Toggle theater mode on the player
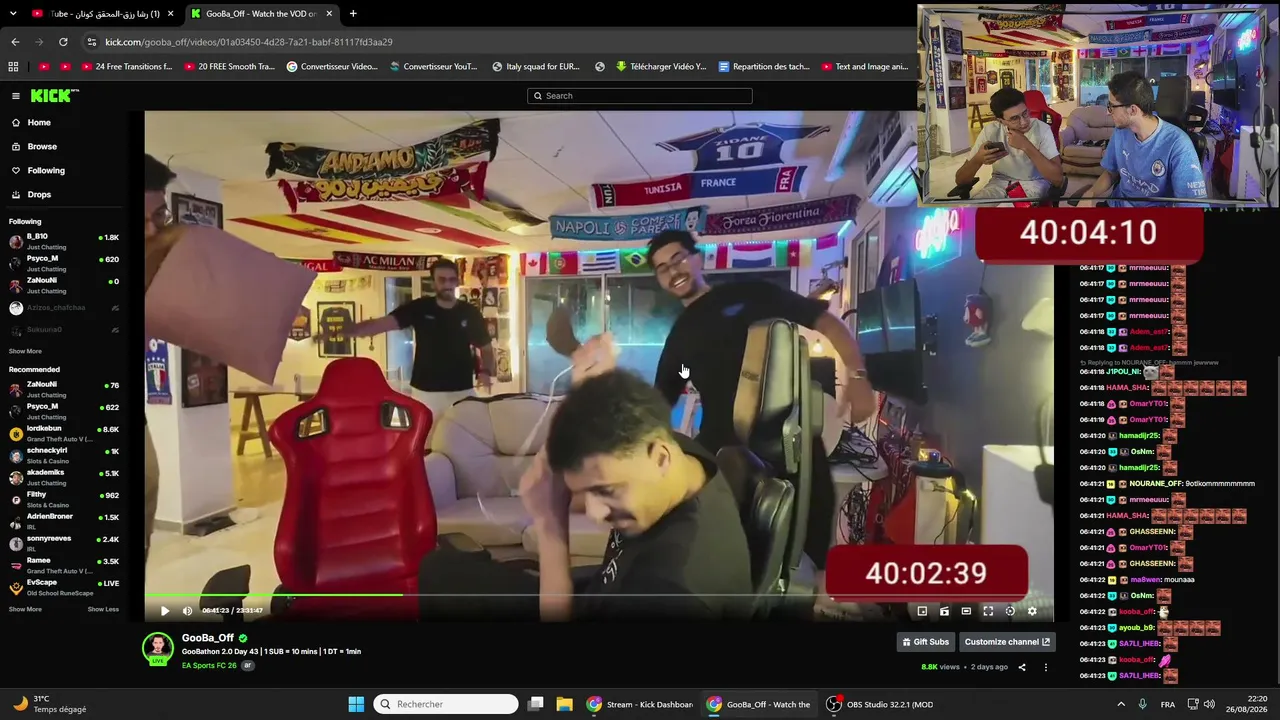Viewport: 1280px width, 720px height. click(966, 611)
